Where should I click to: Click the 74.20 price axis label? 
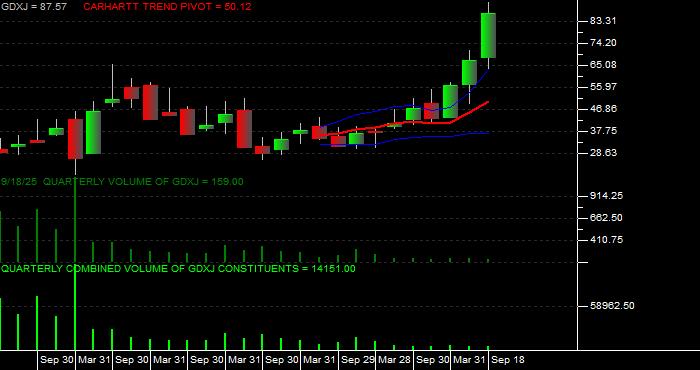604,43
